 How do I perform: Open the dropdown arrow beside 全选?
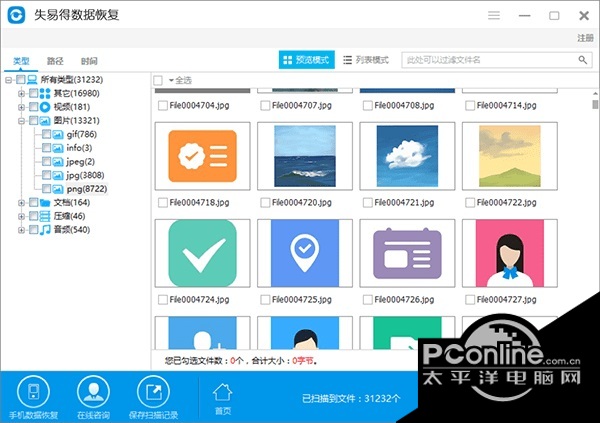(x=171, y=80)
